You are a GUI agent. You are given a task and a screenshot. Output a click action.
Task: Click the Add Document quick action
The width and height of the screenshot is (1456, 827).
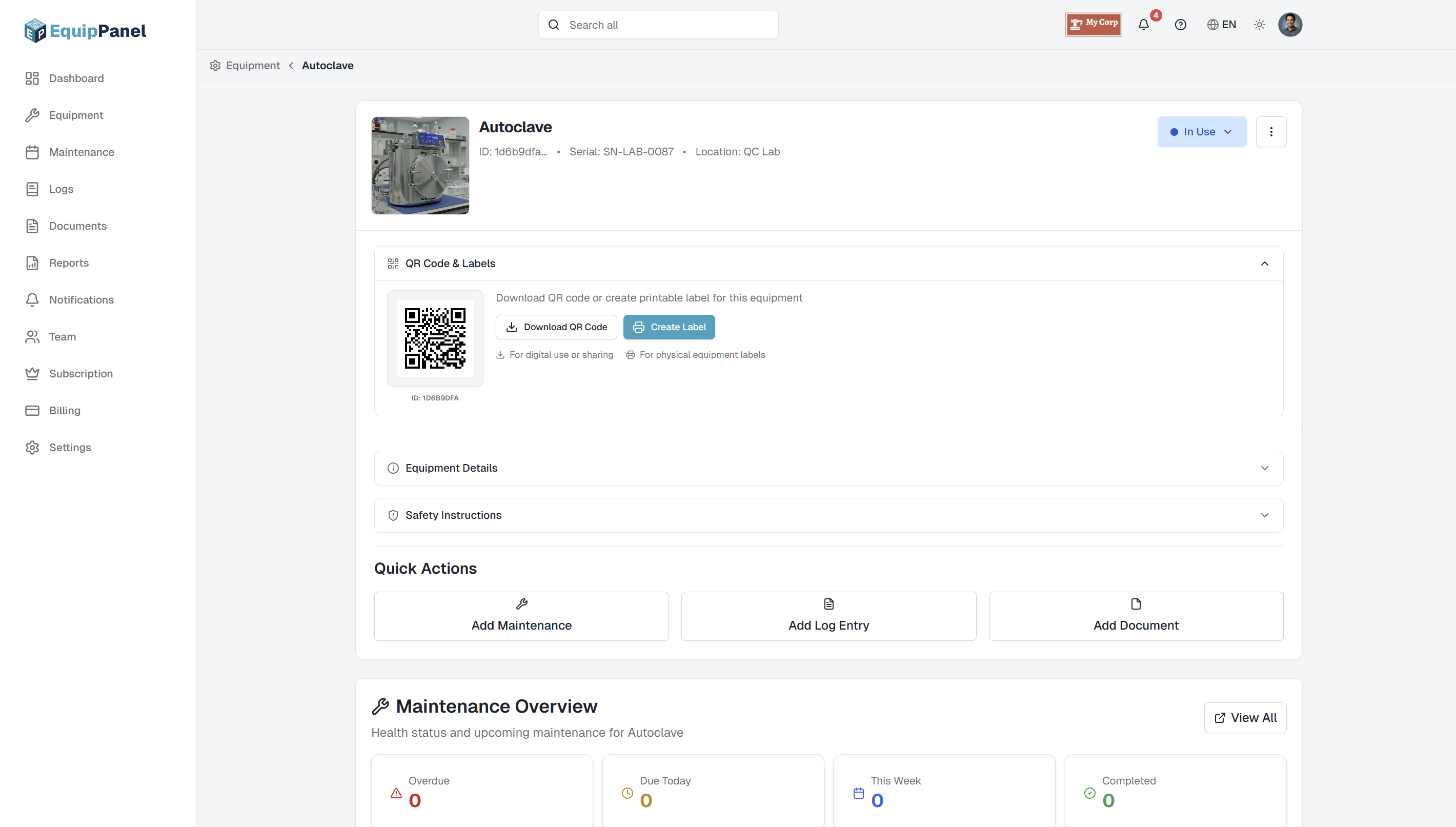(1136, 616)
